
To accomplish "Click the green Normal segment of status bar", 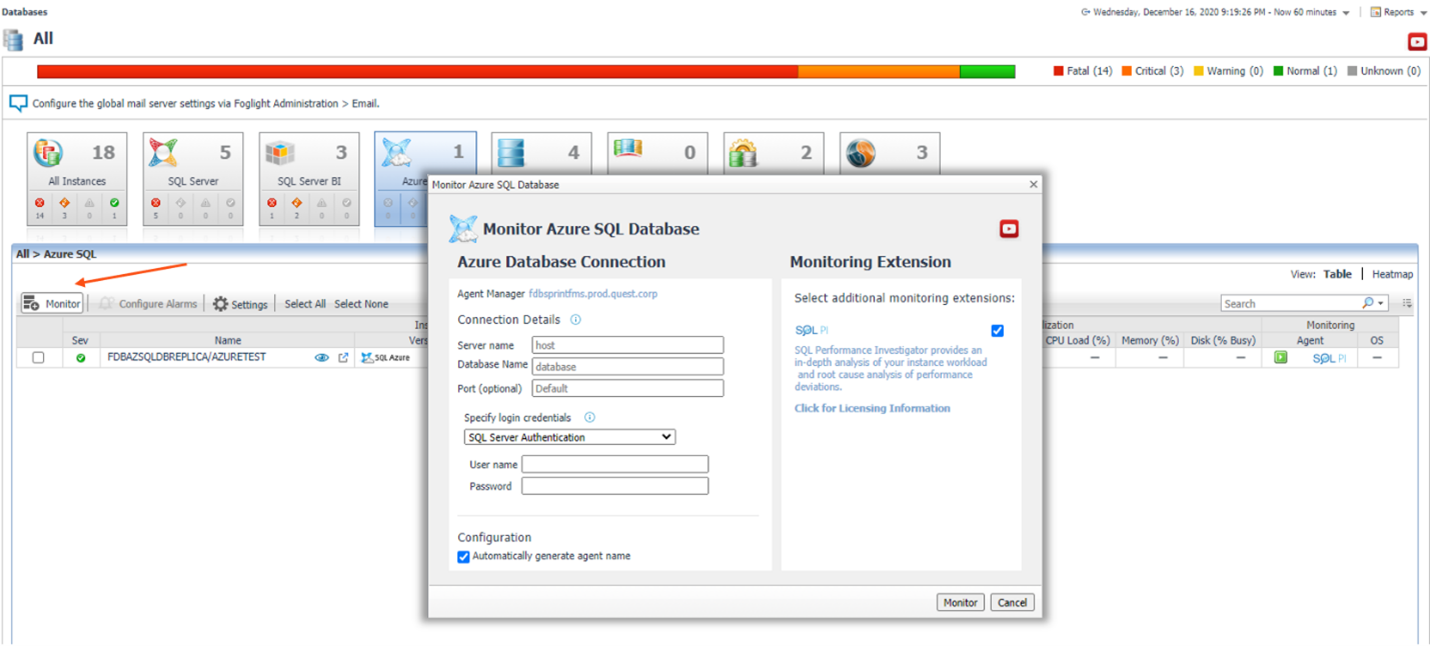I will [987, 72].
